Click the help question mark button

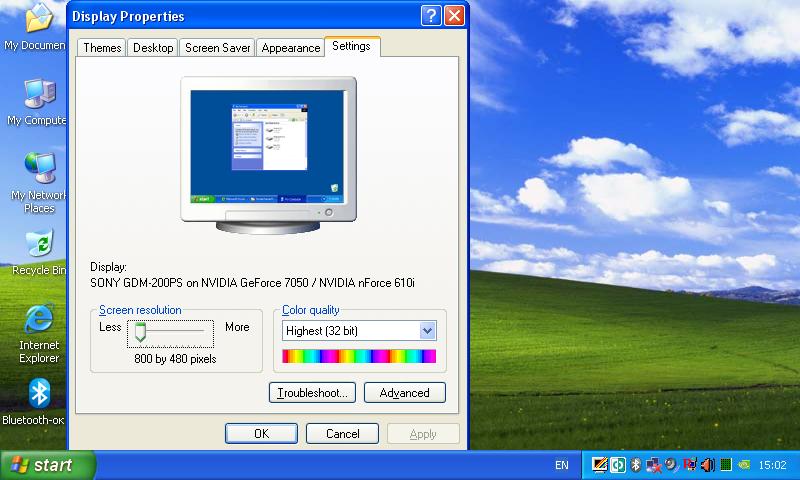point(430,16)
